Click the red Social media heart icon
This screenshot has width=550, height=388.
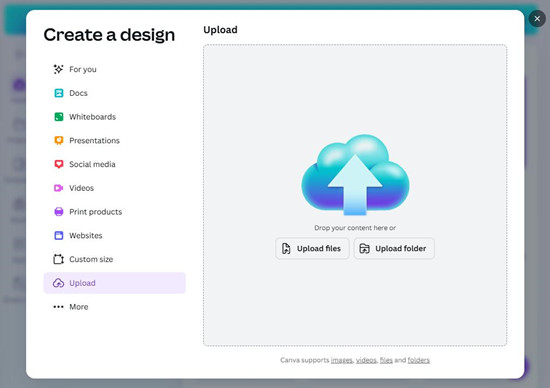click(59, 164)
